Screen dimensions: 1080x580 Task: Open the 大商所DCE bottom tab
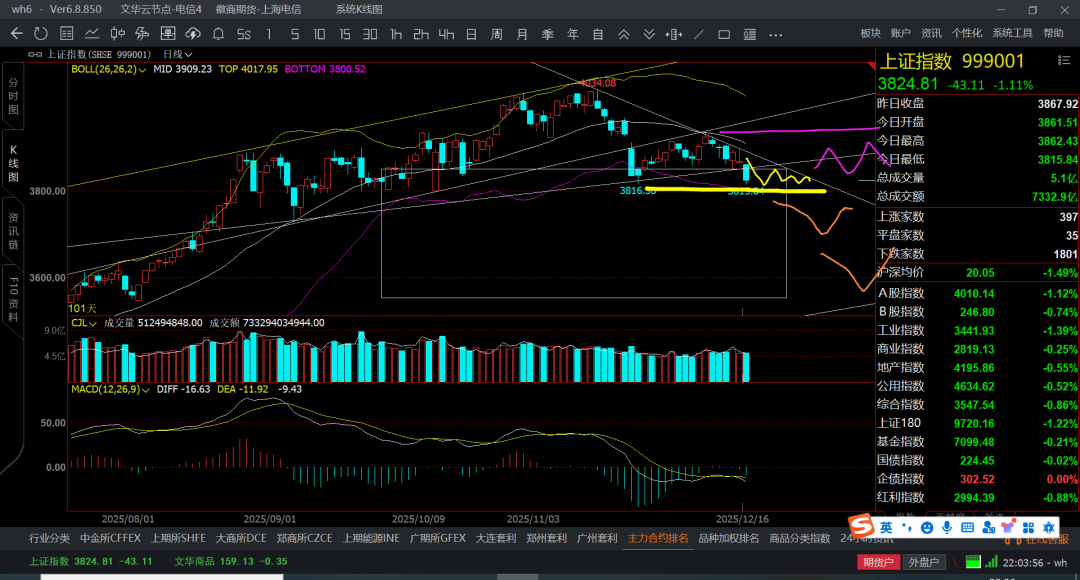(241, 539)
